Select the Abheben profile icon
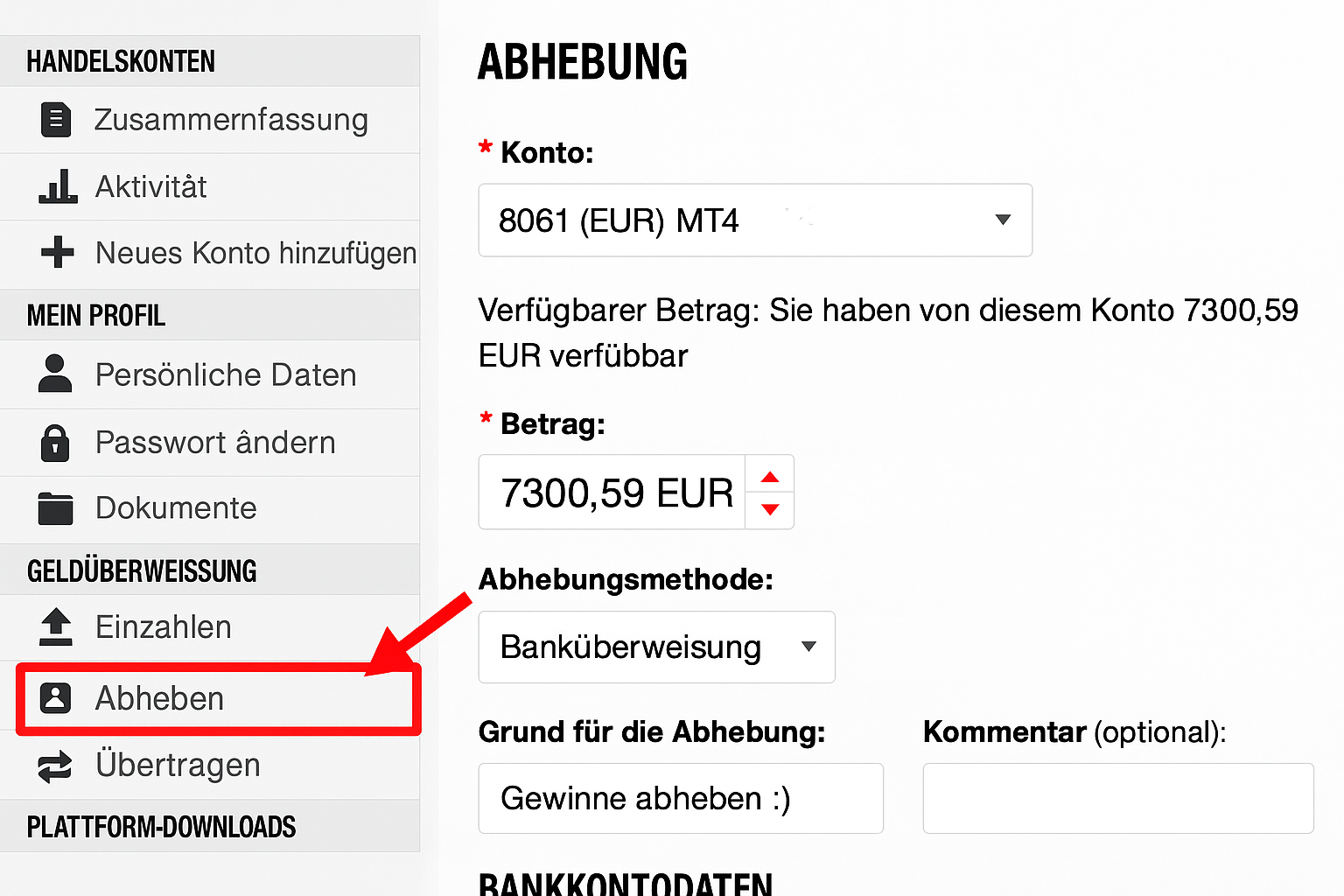Screen dimensions: 1344x896 click(56, 698)
